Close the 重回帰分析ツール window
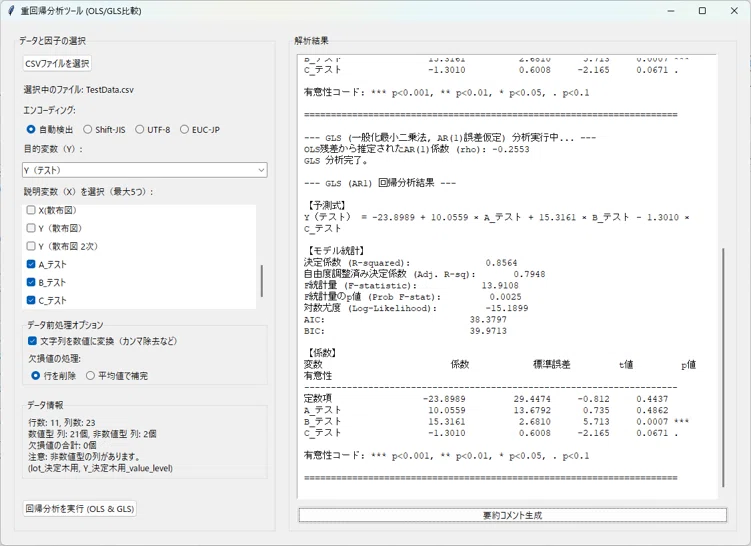Screen dimensions: 751x546 pyautogui.click(x=734, y=11)
